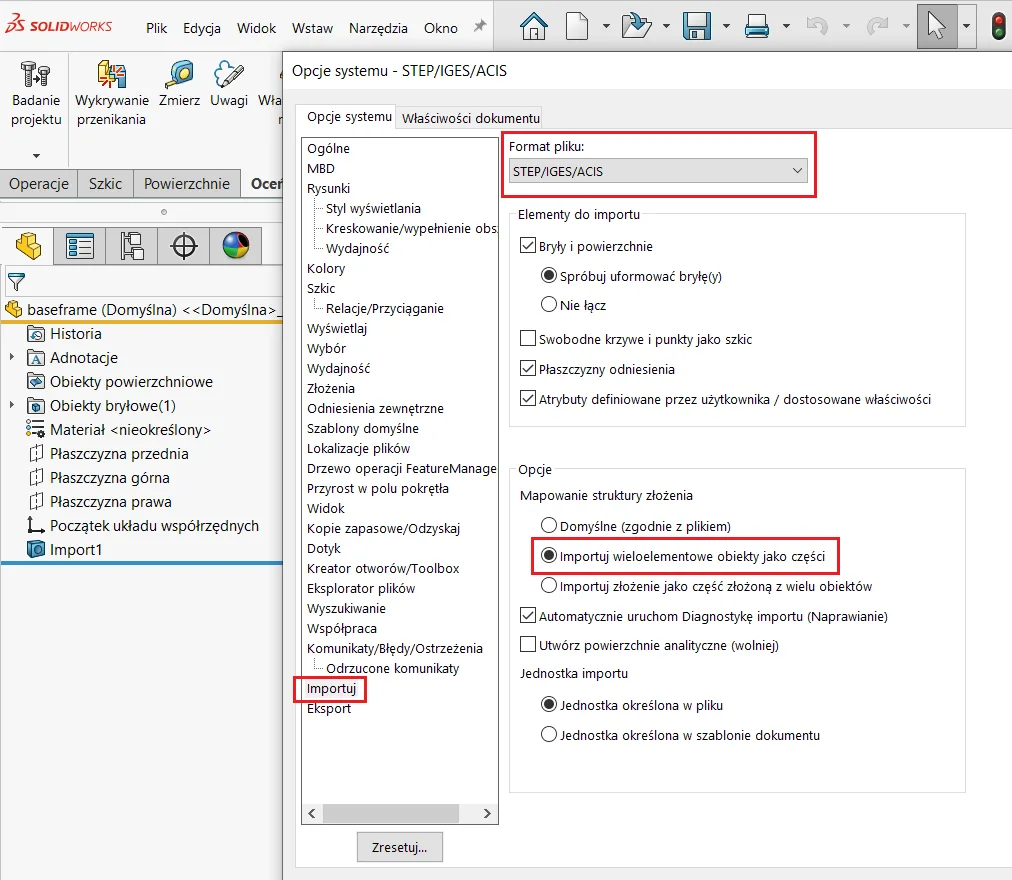Click the Zresetuj... button

(x=400, y=847)
